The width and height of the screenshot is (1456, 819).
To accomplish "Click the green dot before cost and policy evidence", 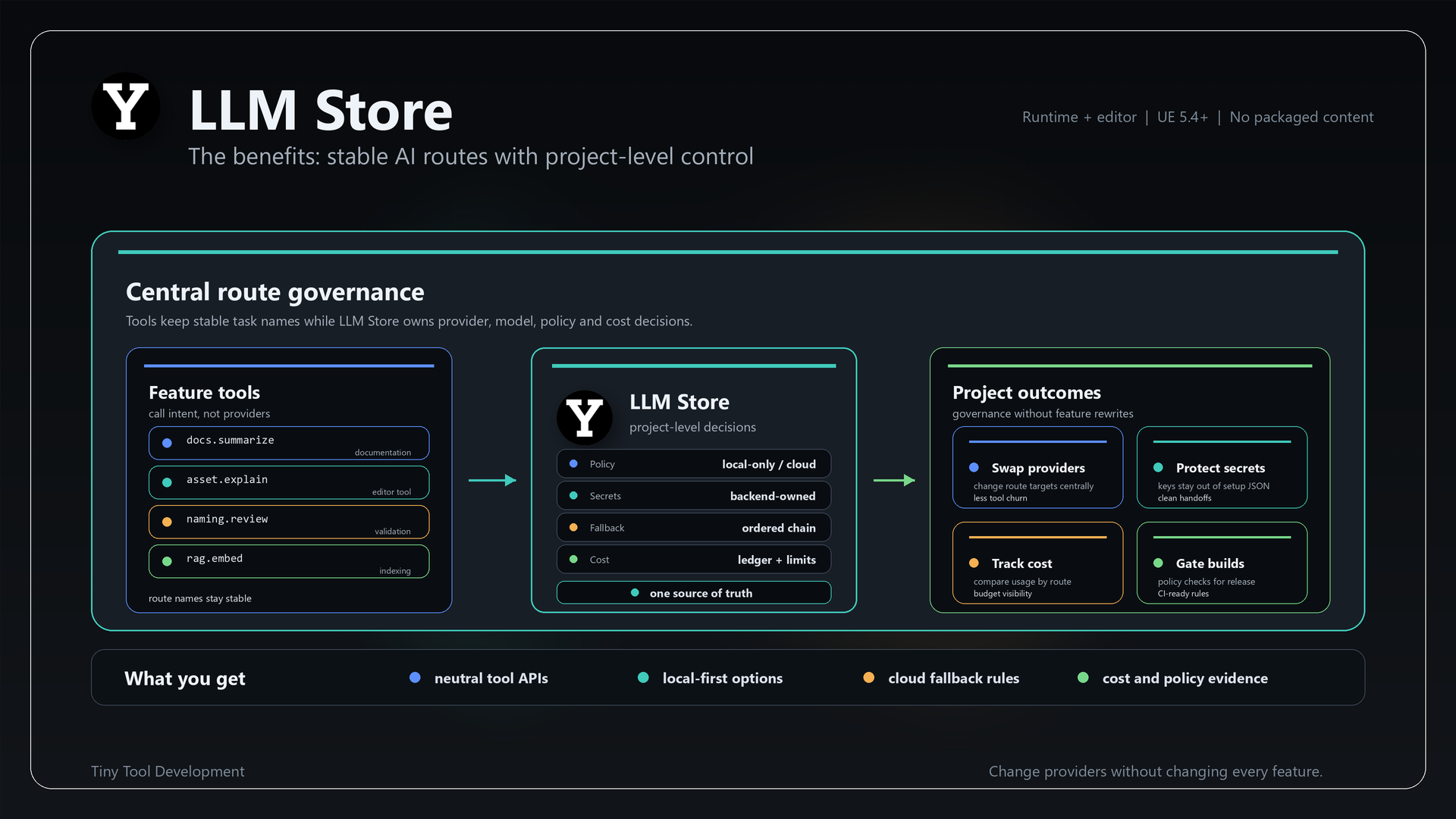I will point(1083,677).
